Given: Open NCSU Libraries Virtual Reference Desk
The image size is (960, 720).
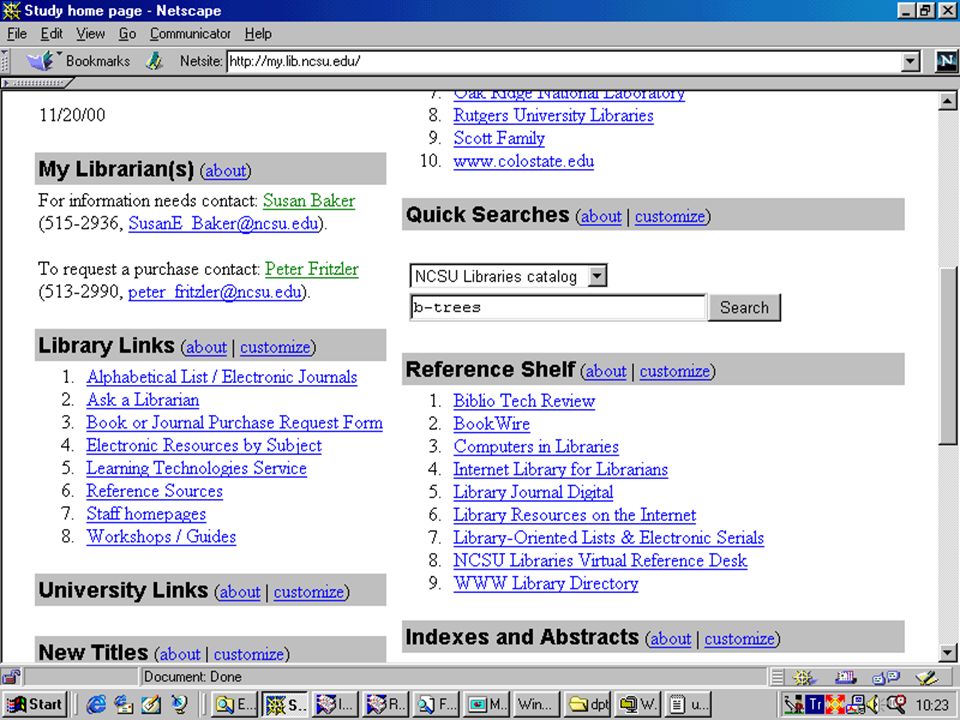Looking at the screenshot, I should click(600, 560).
